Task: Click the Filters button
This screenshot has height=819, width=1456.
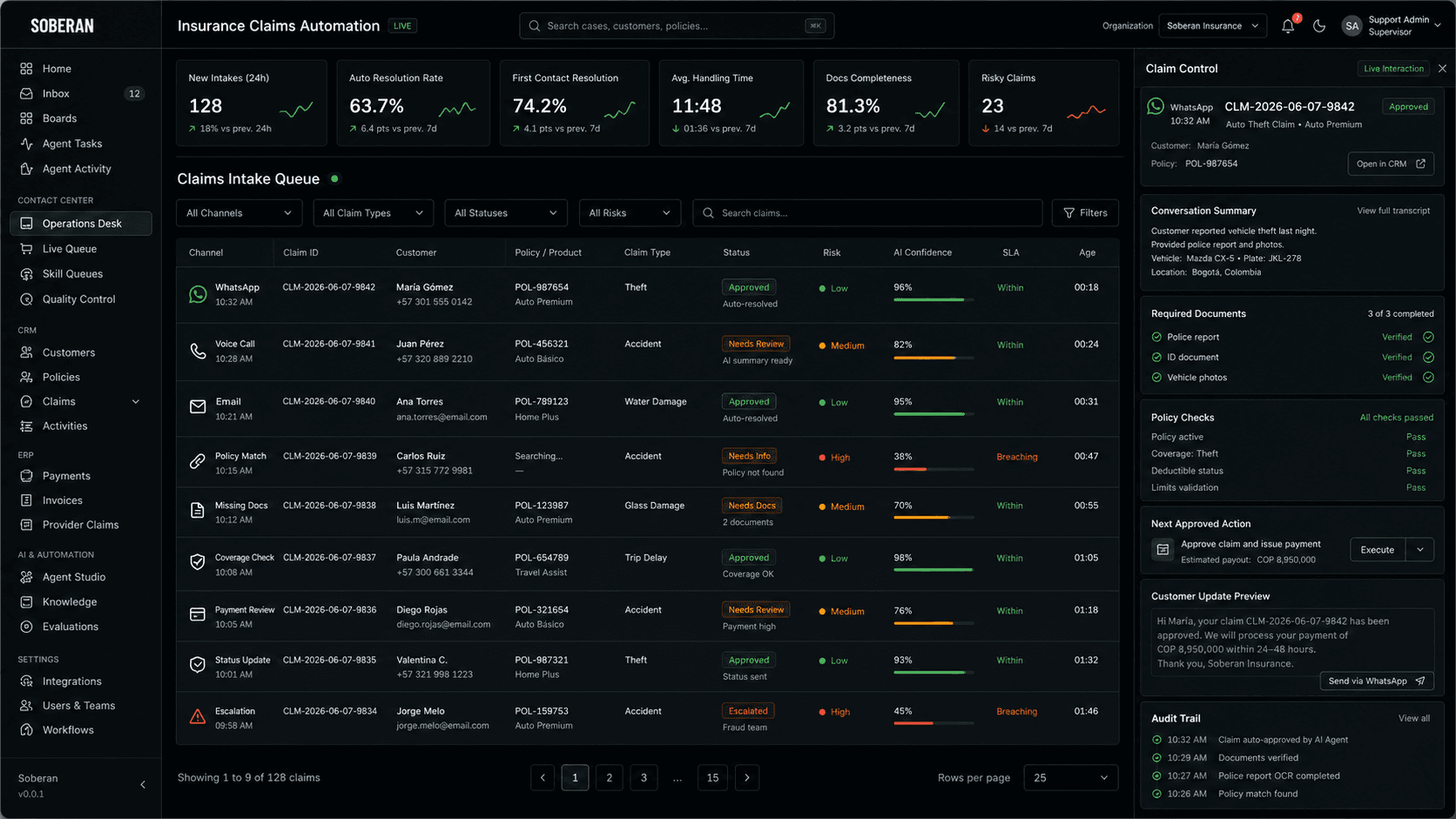Action: point(1086,213)
